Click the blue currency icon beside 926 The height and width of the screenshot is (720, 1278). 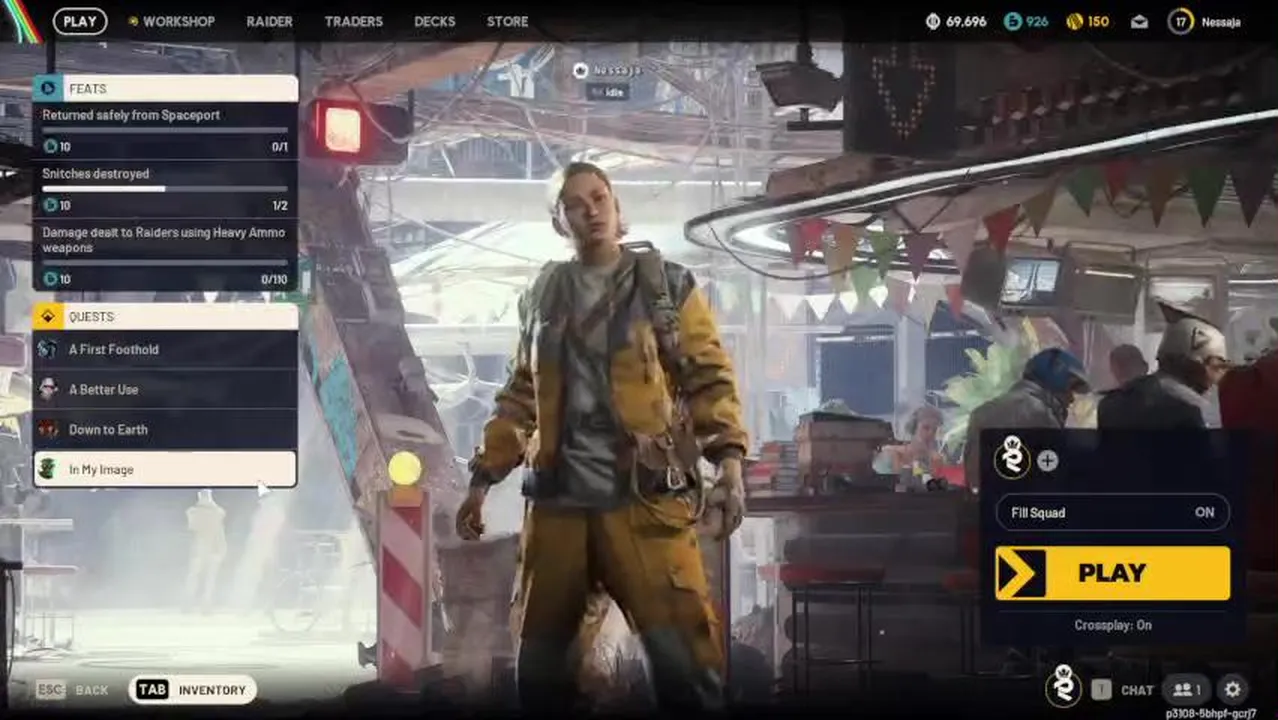1013,21
